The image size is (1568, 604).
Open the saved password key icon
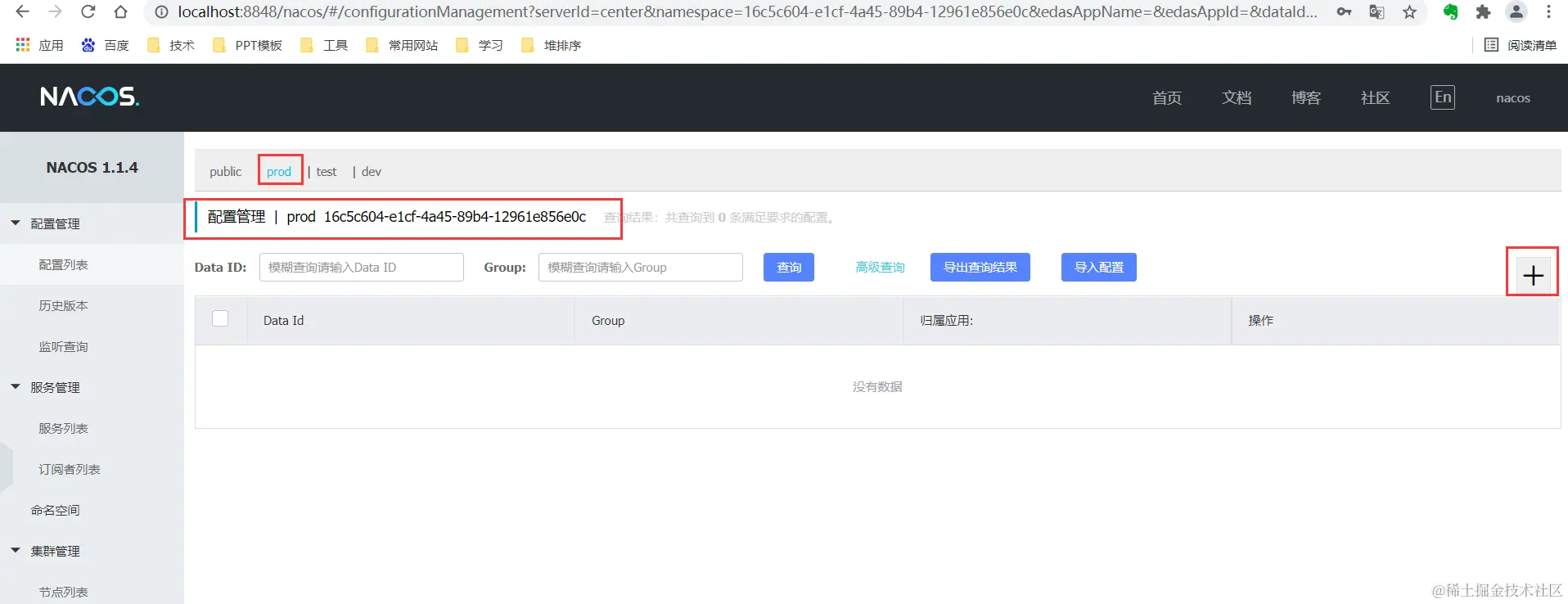(1344, 11)
